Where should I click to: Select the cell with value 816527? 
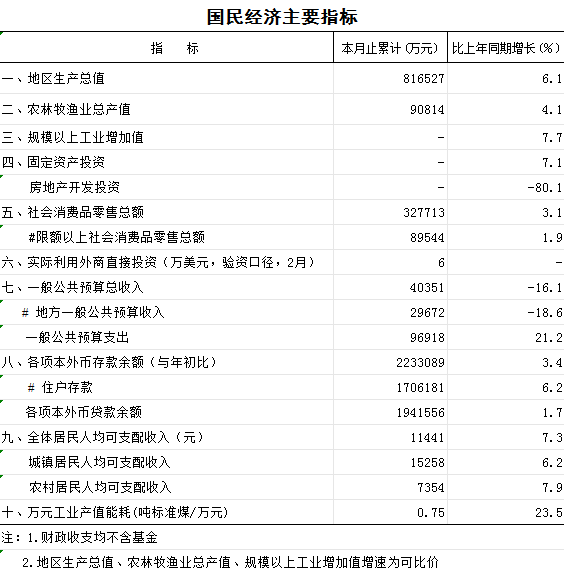coord(390,78)
